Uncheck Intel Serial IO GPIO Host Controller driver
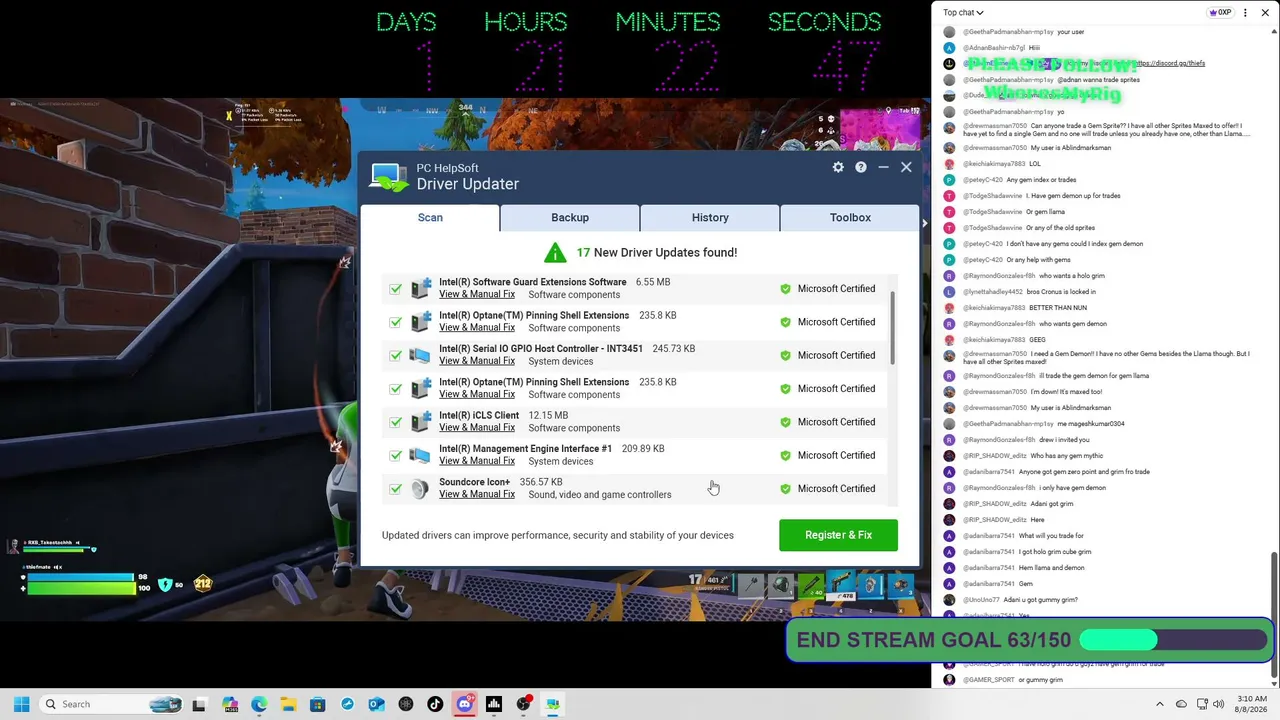Image resolution: width=1280 pixels, height=720 pixels. tap(396, 355)
